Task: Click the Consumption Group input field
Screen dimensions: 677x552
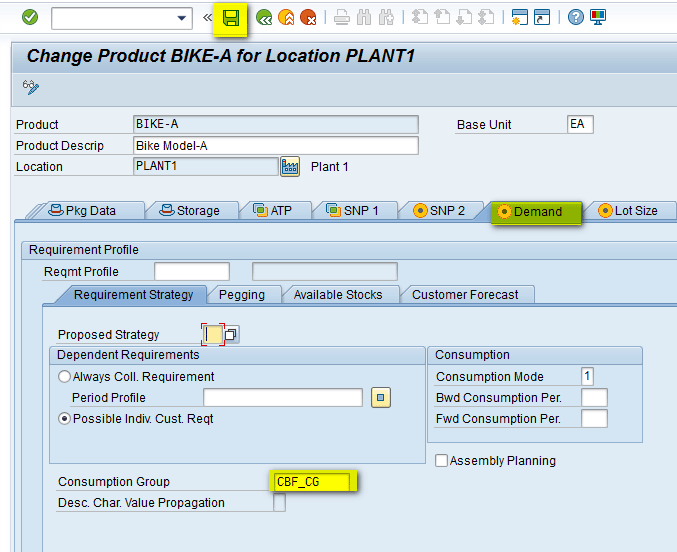Action: pyautogui.click(x=311, y=482)
